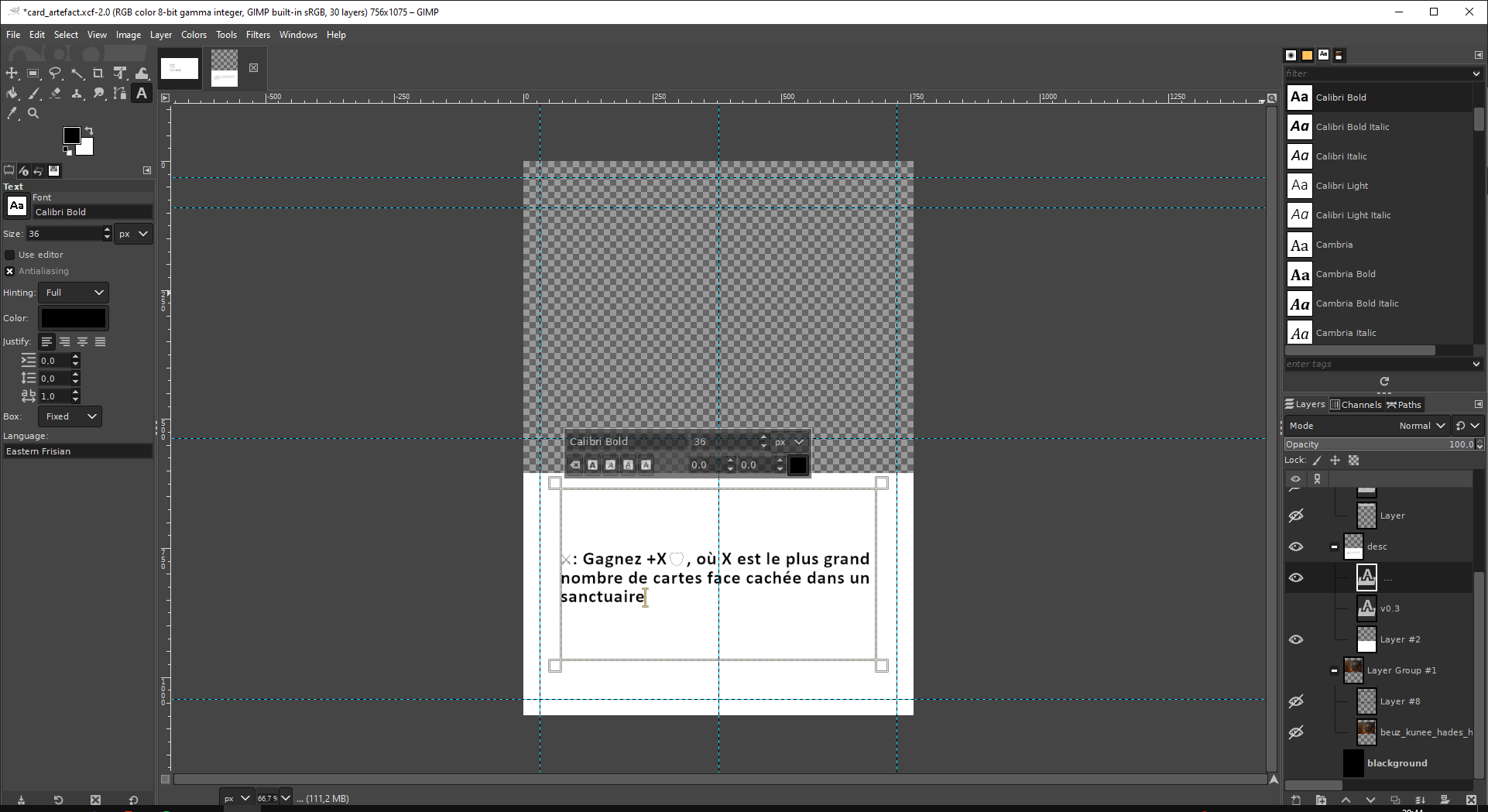
Task: Create a new layer group
Action: (1321, 800)
